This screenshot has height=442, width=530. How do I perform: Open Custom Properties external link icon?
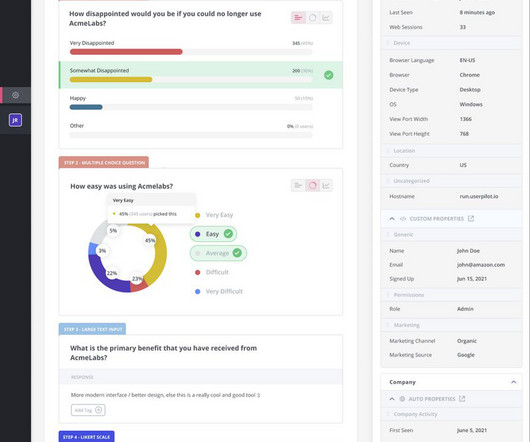pyautogui.click(x=471, y=219)
